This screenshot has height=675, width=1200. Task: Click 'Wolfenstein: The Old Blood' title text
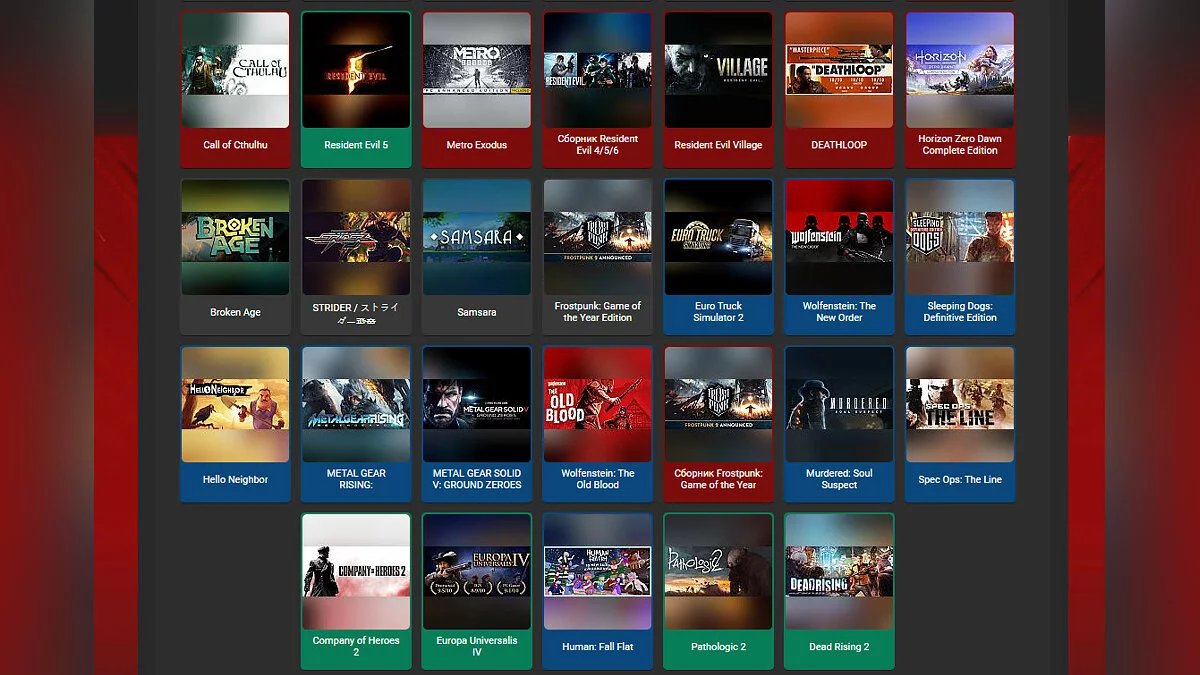pos(598,479)
